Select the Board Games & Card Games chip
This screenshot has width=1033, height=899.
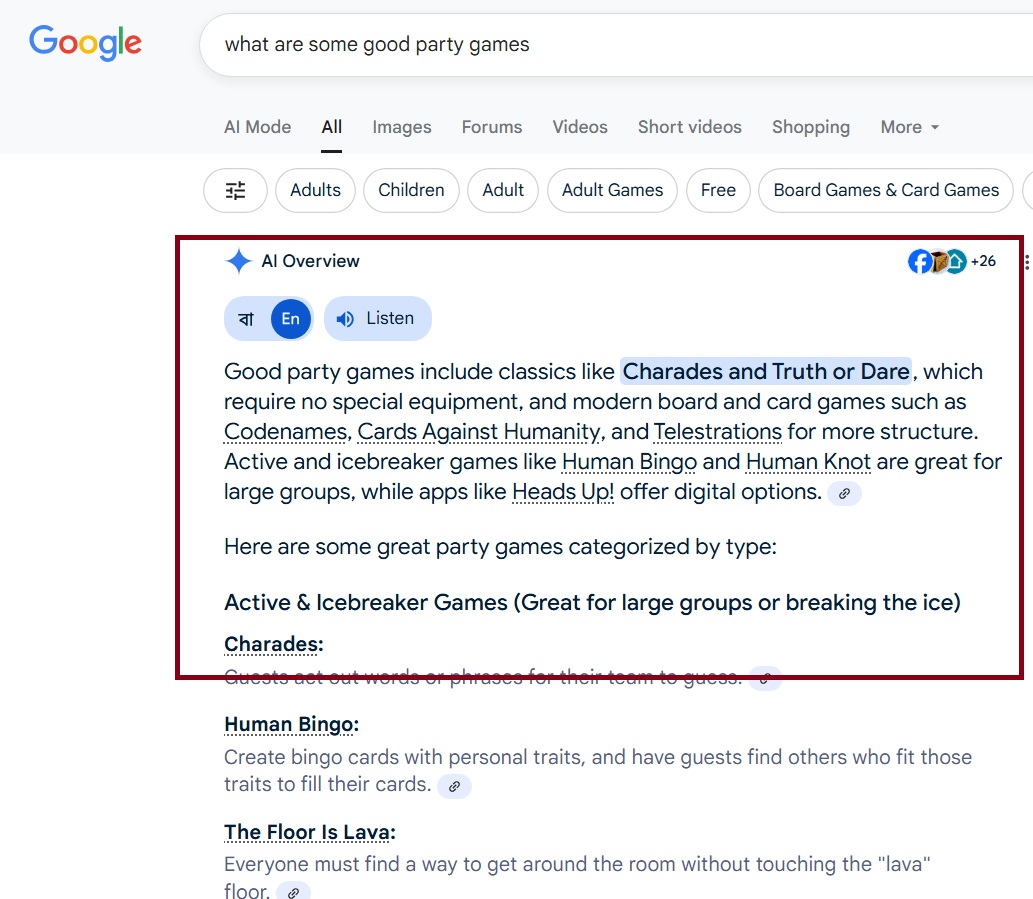click(x=886, y=190)
